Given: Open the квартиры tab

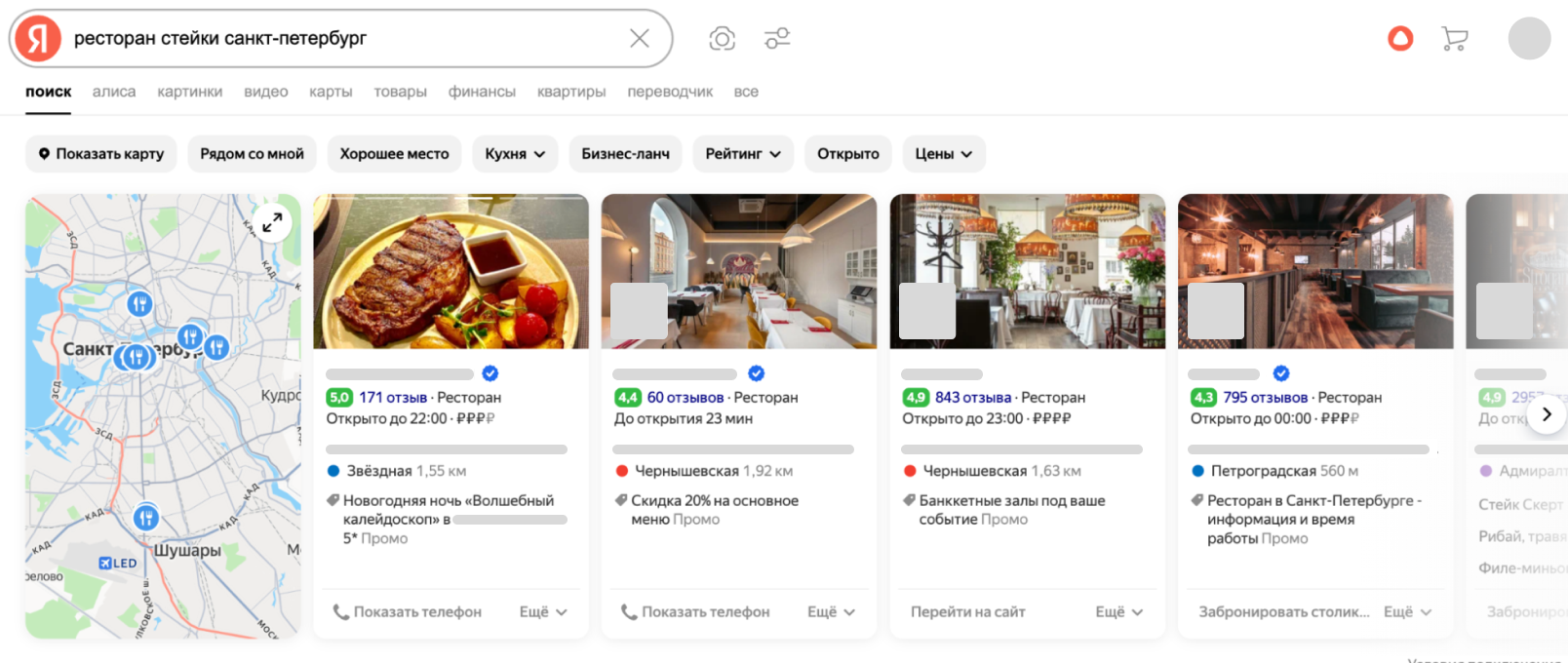Looking at the screenshot, I should 571,92.
